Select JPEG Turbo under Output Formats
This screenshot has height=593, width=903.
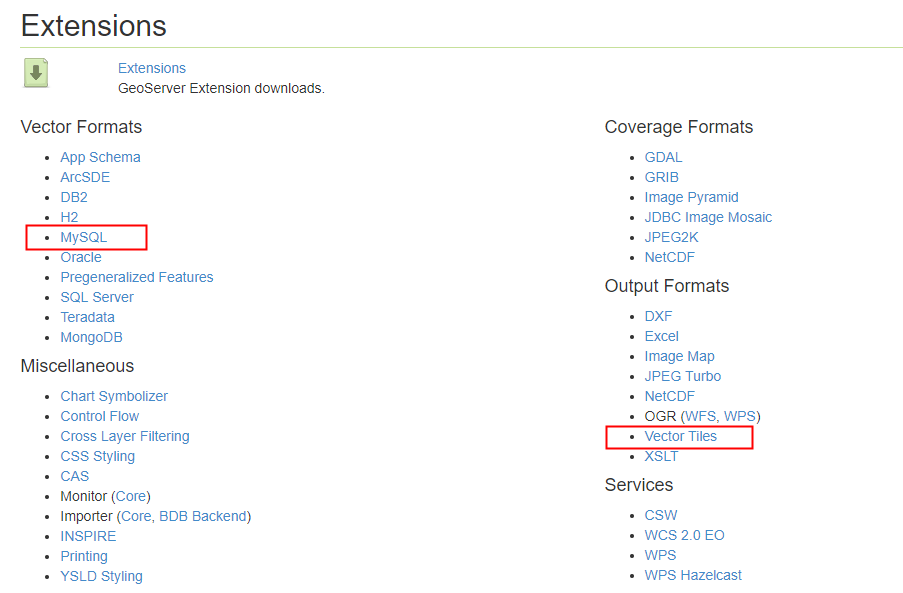(682, 376)
